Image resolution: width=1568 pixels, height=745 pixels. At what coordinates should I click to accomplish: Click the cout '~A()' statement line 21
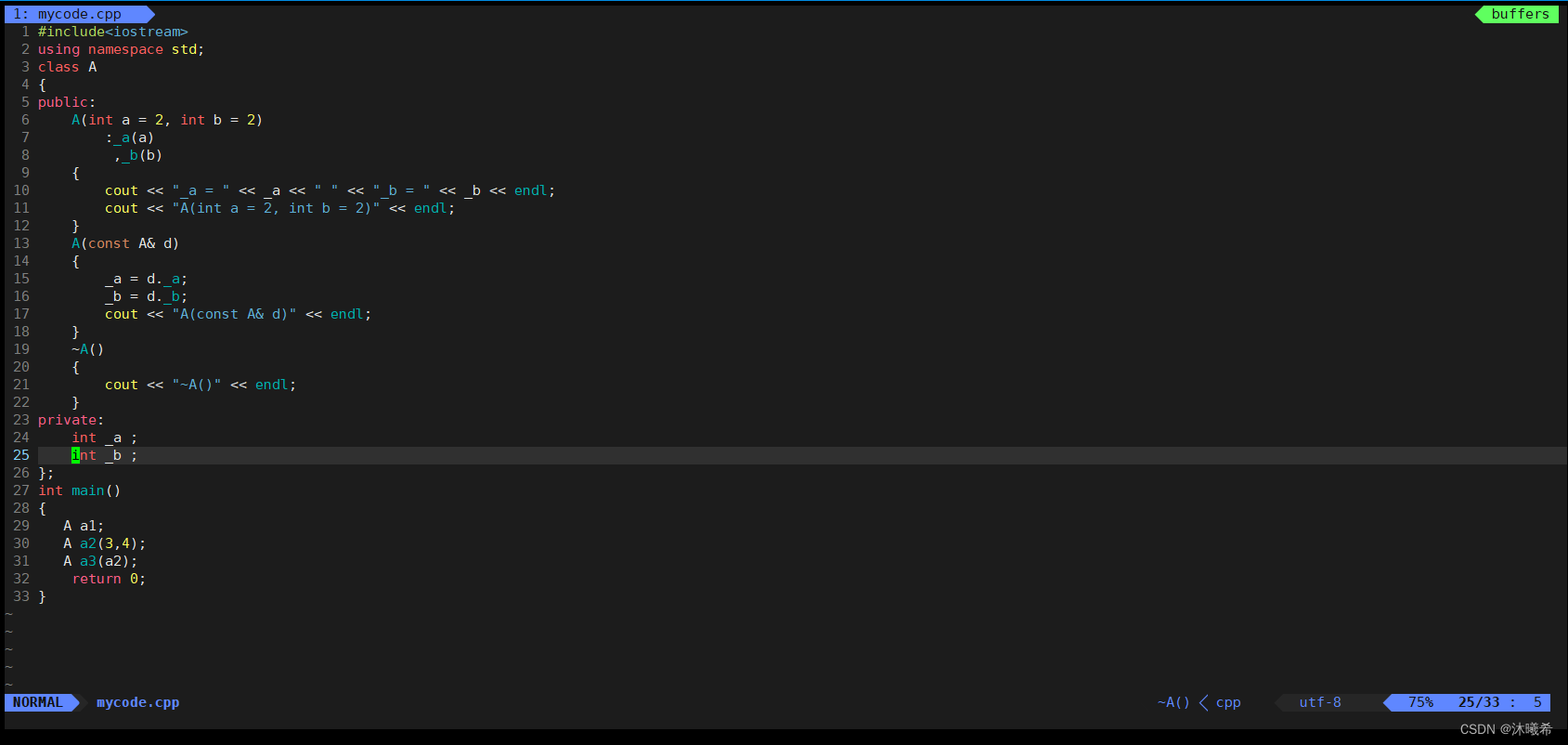pos(201,385)
